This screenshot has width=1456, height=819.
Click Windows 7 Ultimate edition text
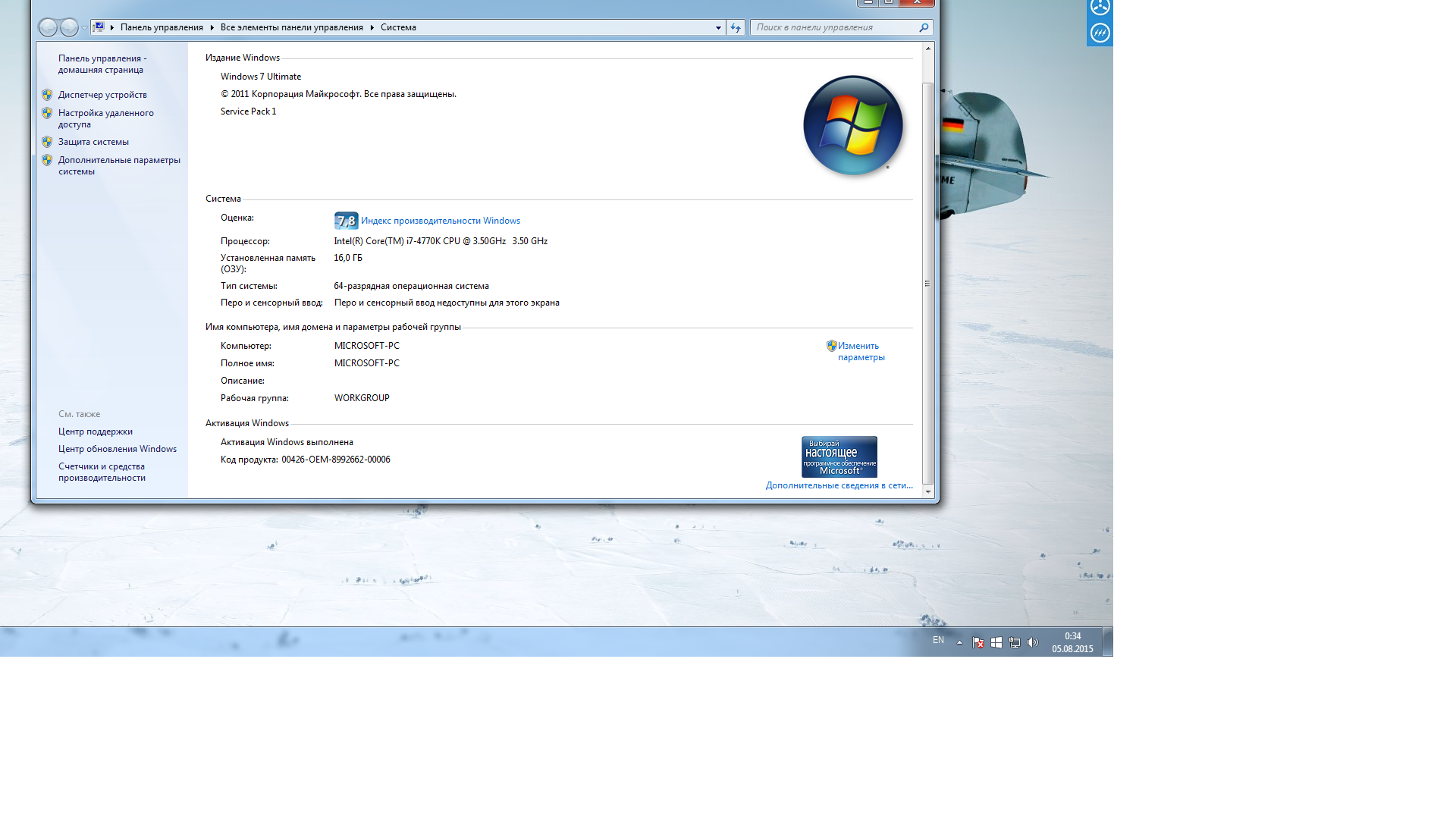pyautogui.click(x=261, y=77)
